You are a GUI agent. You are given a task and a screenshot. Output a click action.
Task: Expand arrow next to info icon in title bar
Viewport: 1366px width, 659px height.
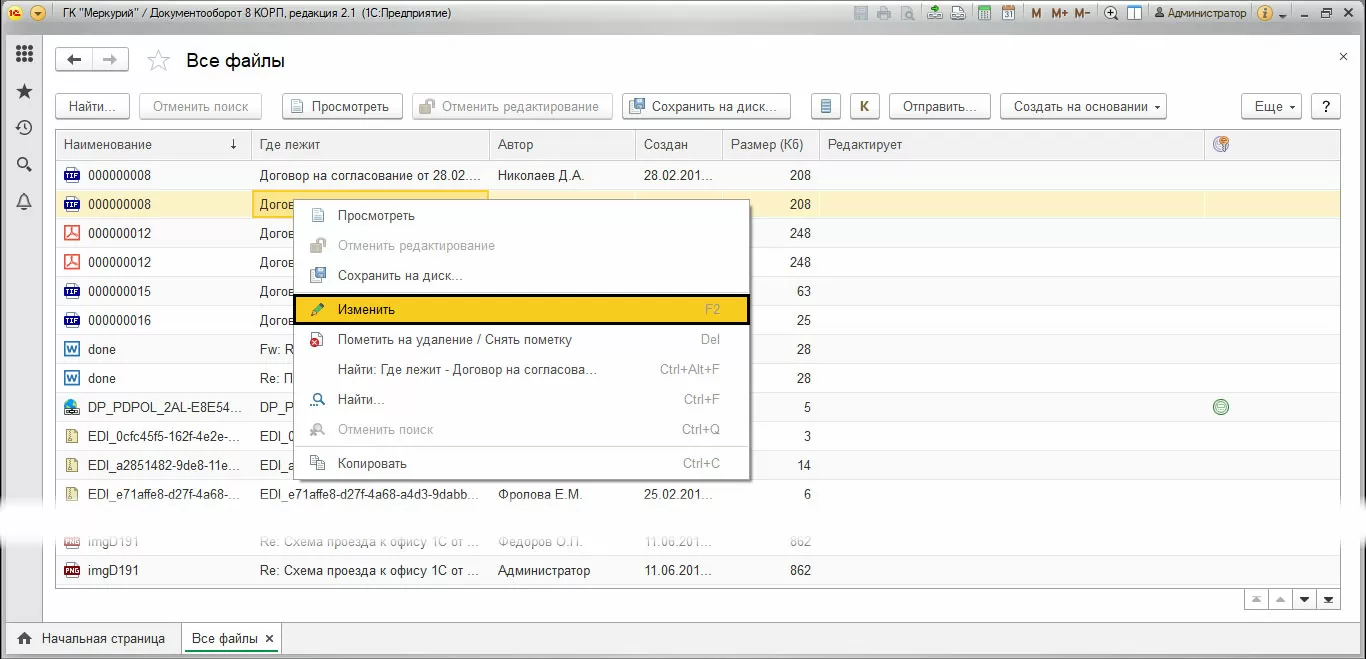point(1282,14)
